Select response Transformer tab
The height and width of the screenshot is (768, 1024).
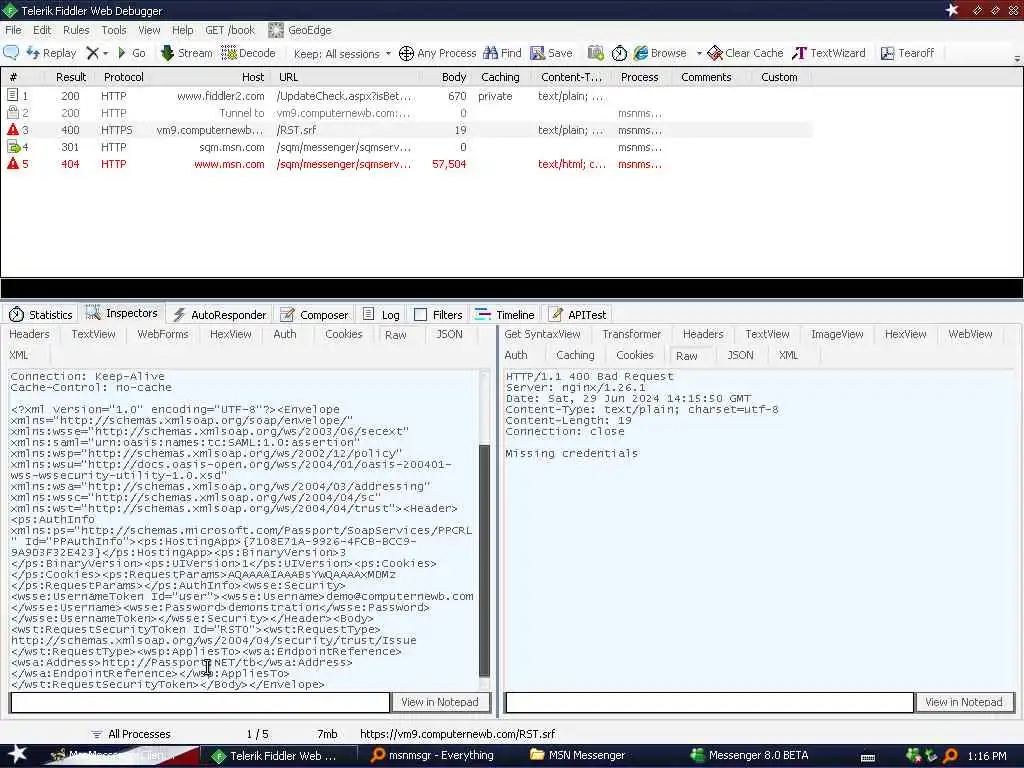632,334
